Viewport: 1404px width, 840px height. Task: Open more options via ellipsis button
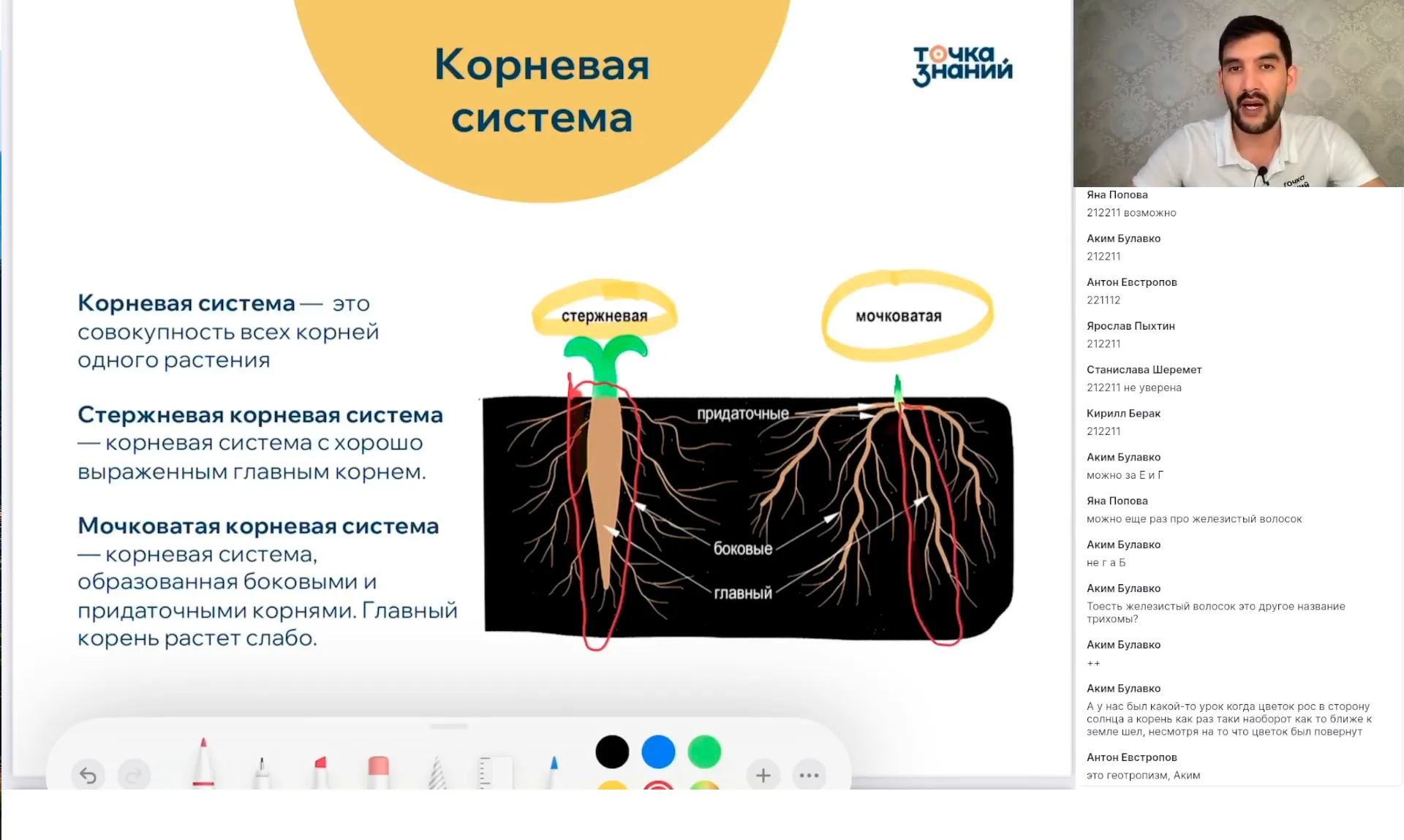tap(809, 776)
